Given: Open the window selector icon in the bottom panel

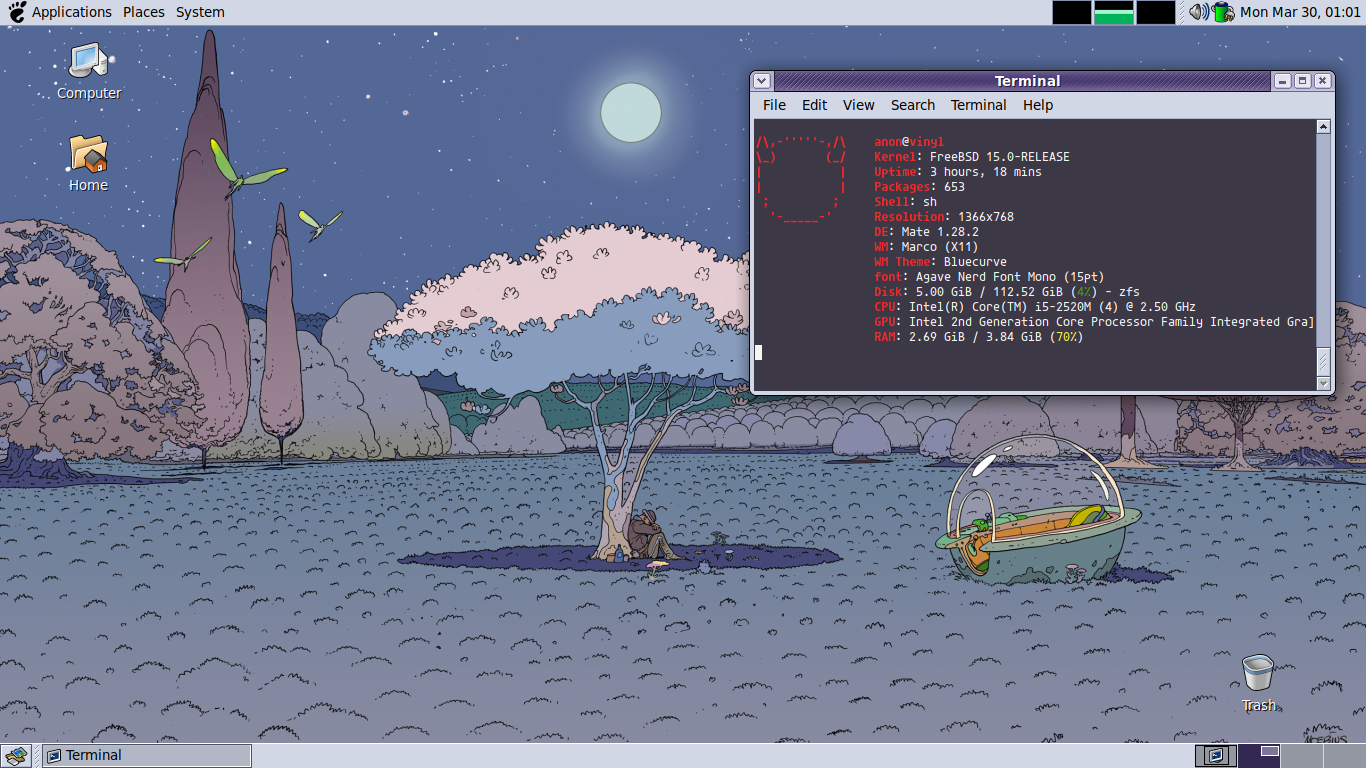Looking at the screenshot, I should pos(1216,755).
